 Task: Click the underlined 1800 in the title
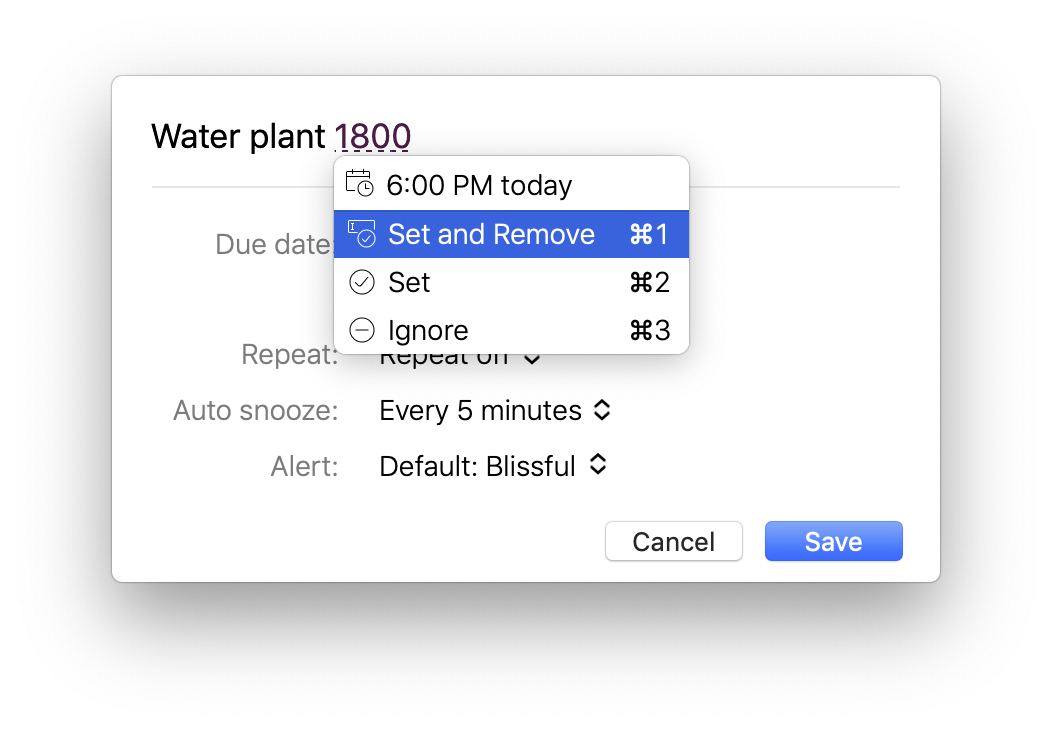(x=373, y=136)
